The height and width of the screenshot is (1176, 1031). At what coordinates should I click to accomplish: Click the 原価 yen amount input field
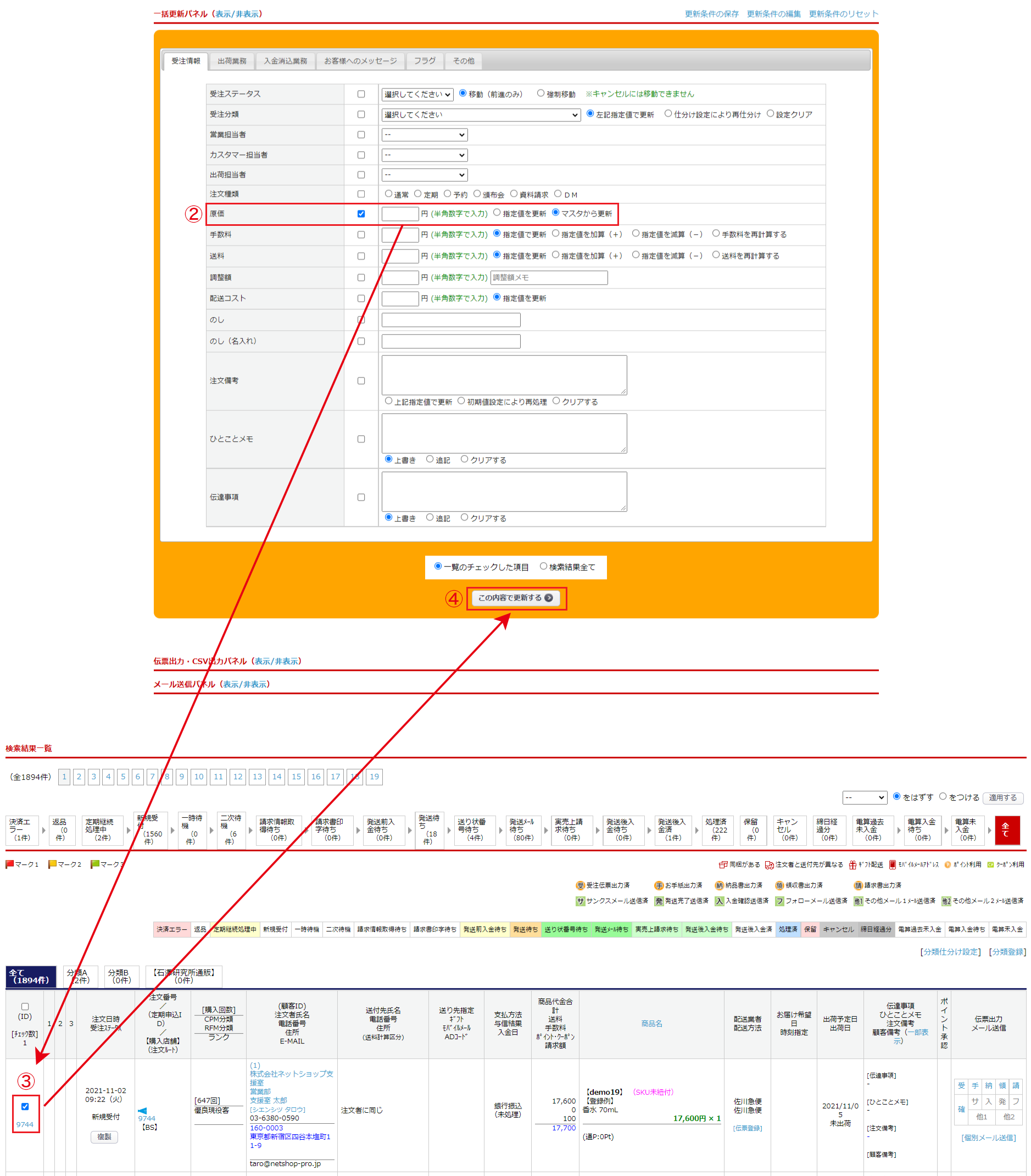coord(400,214)
